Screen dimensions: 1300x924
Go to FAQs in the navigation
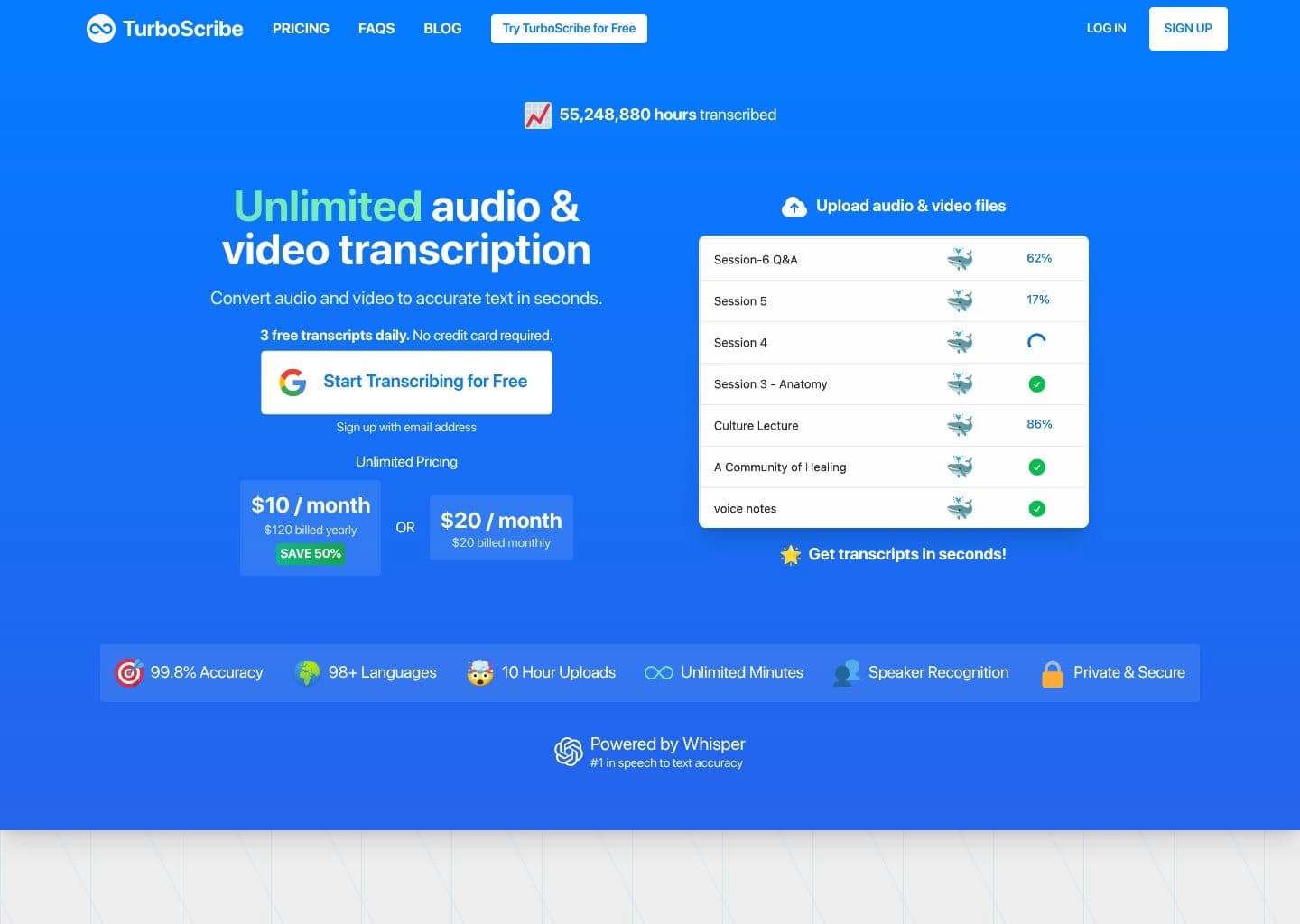click(376, 29)
